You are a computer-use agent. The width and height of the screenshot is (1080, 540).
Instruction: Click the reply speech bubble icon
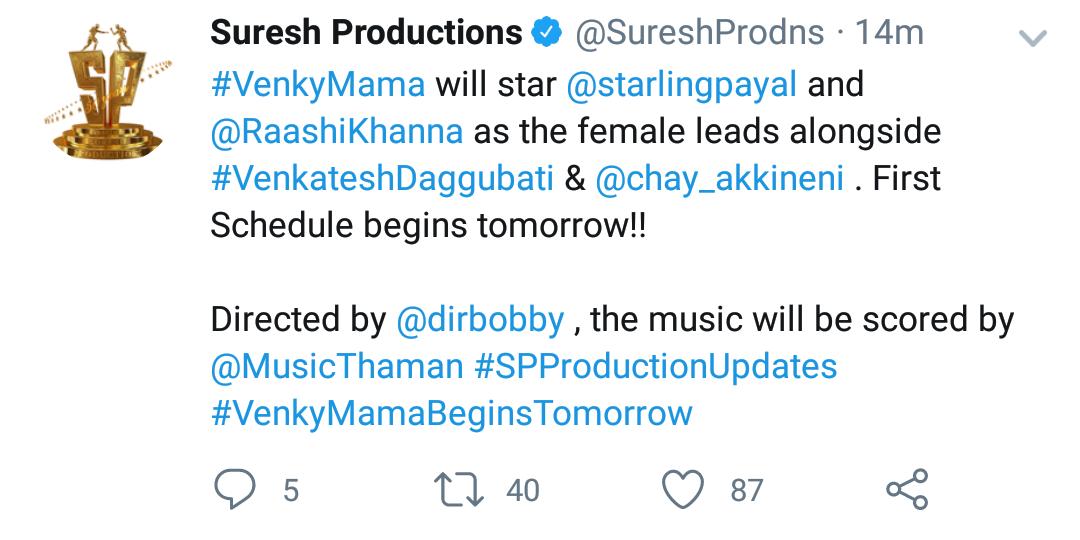pyautogui.click(x=235, y=490)
